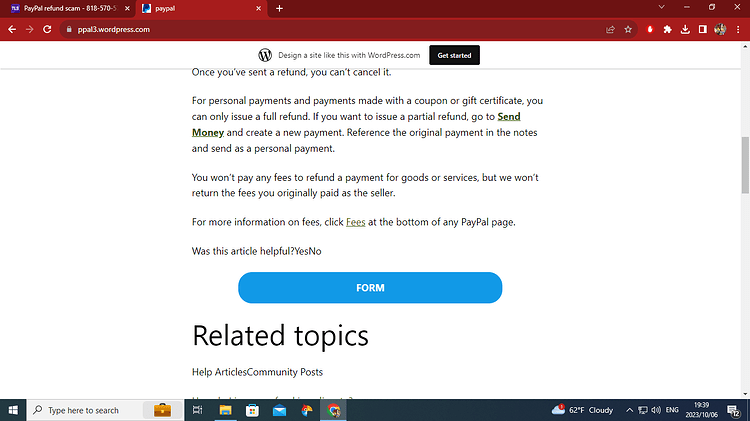Image resolution: width=750 pixels, height=421 pixels.
Task: Open the Chrome three-dot menu
Action: click(738, 30)
